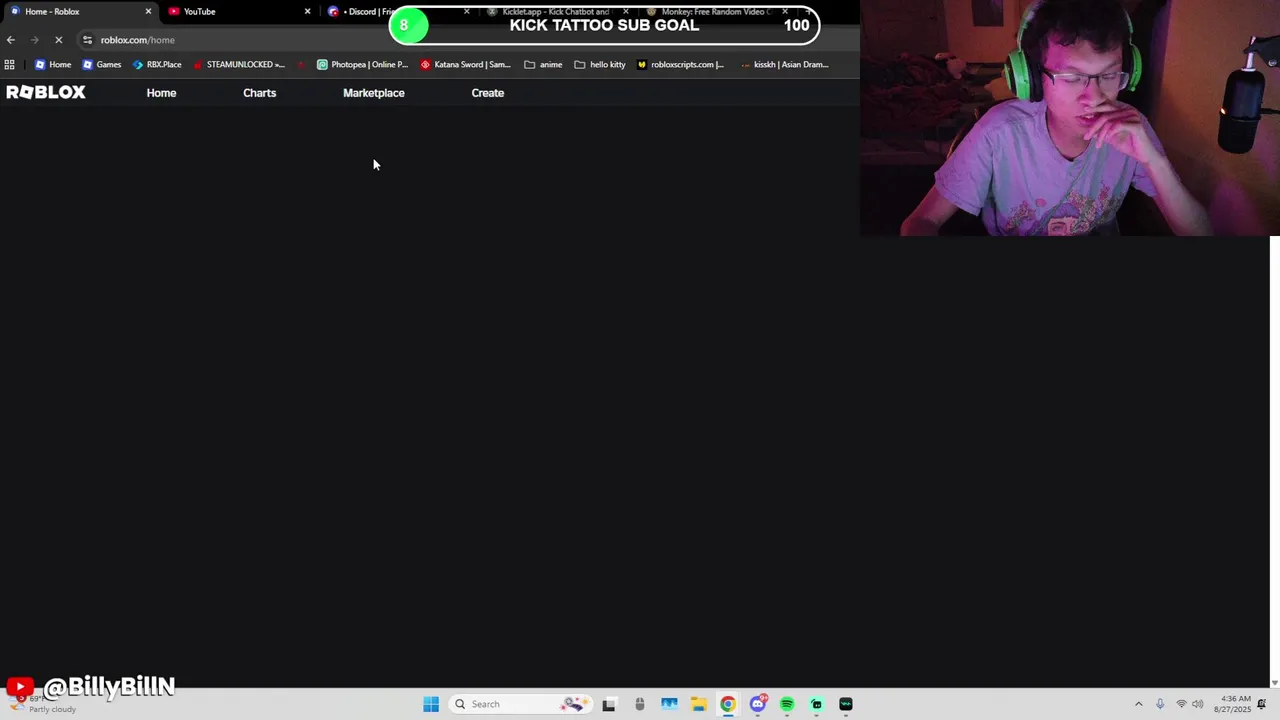Open the Photopea Online bookmark
1280x720 pixels.
tap(362, 64)
